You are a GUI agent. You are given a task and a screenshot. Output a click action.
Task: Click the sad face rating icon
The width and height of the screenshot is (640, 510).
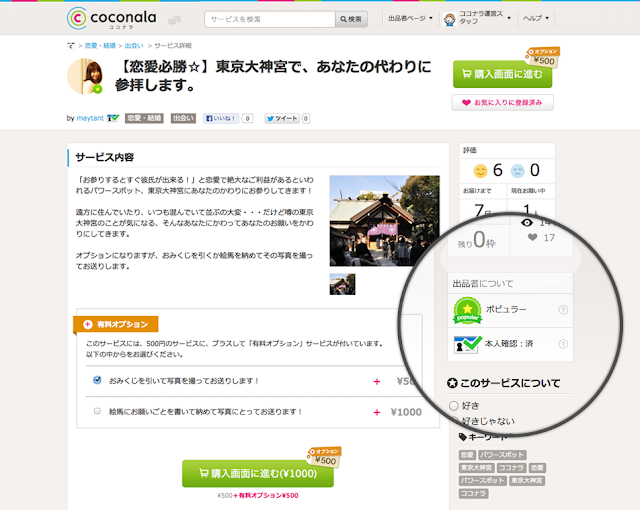[518, 171]
